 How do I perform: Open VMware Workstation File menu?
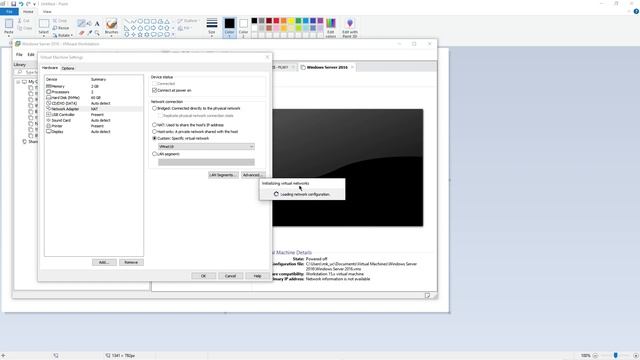pyautogui.click(x=19, y=54)
